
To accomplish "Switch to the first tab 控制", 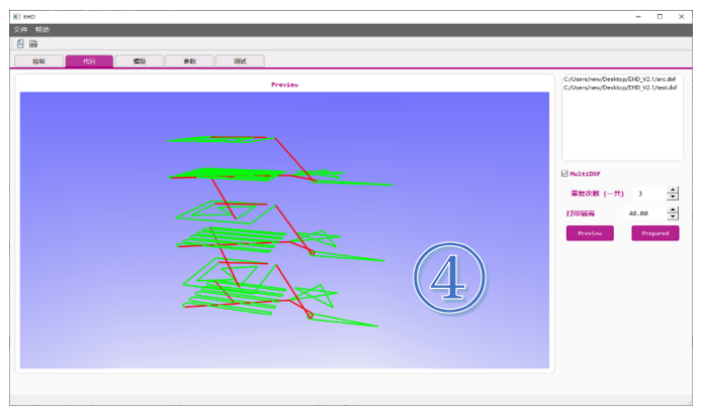I will tap(39, 61).
